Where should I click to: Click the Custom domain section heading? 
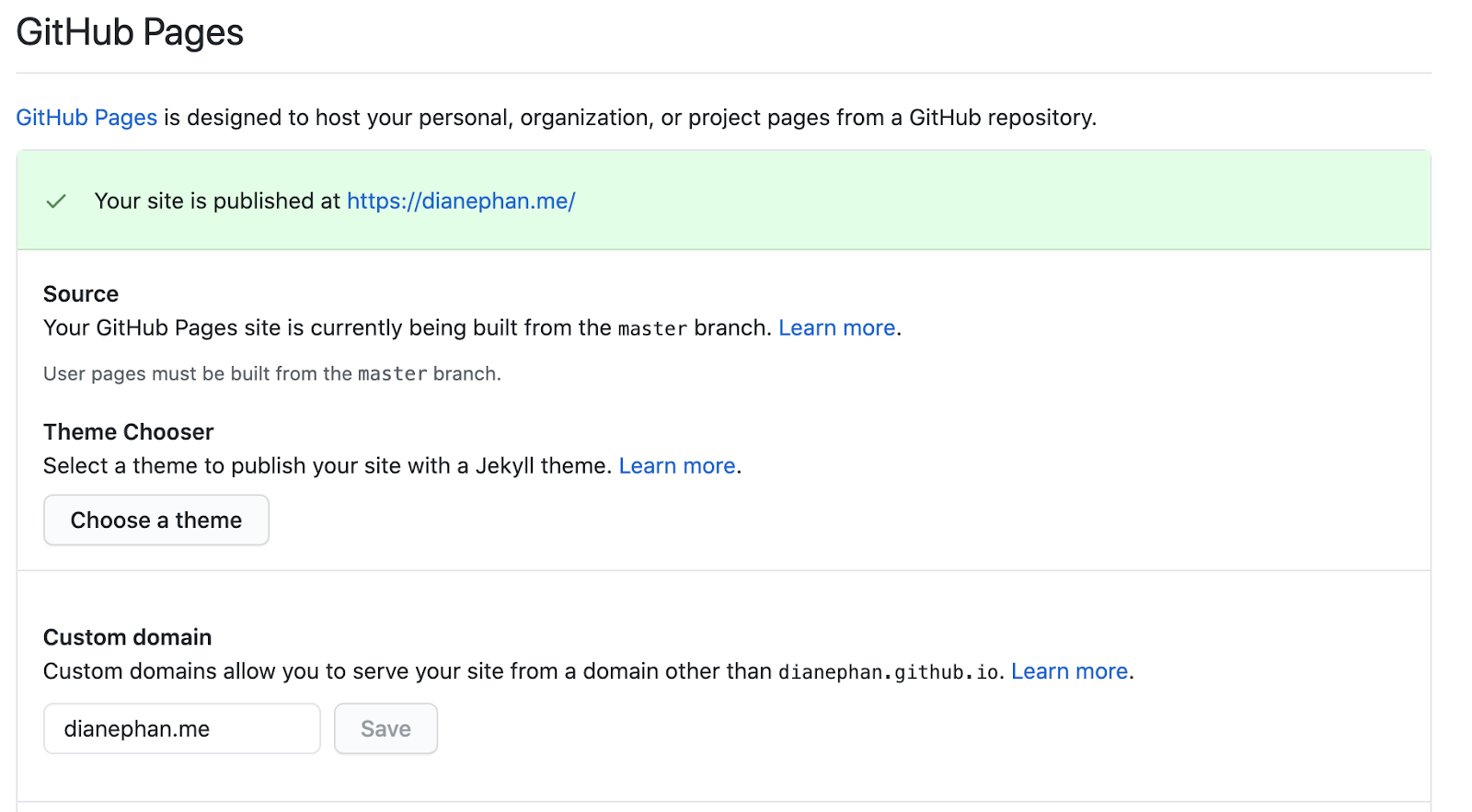pyautogui.click(x=128, y=637)
